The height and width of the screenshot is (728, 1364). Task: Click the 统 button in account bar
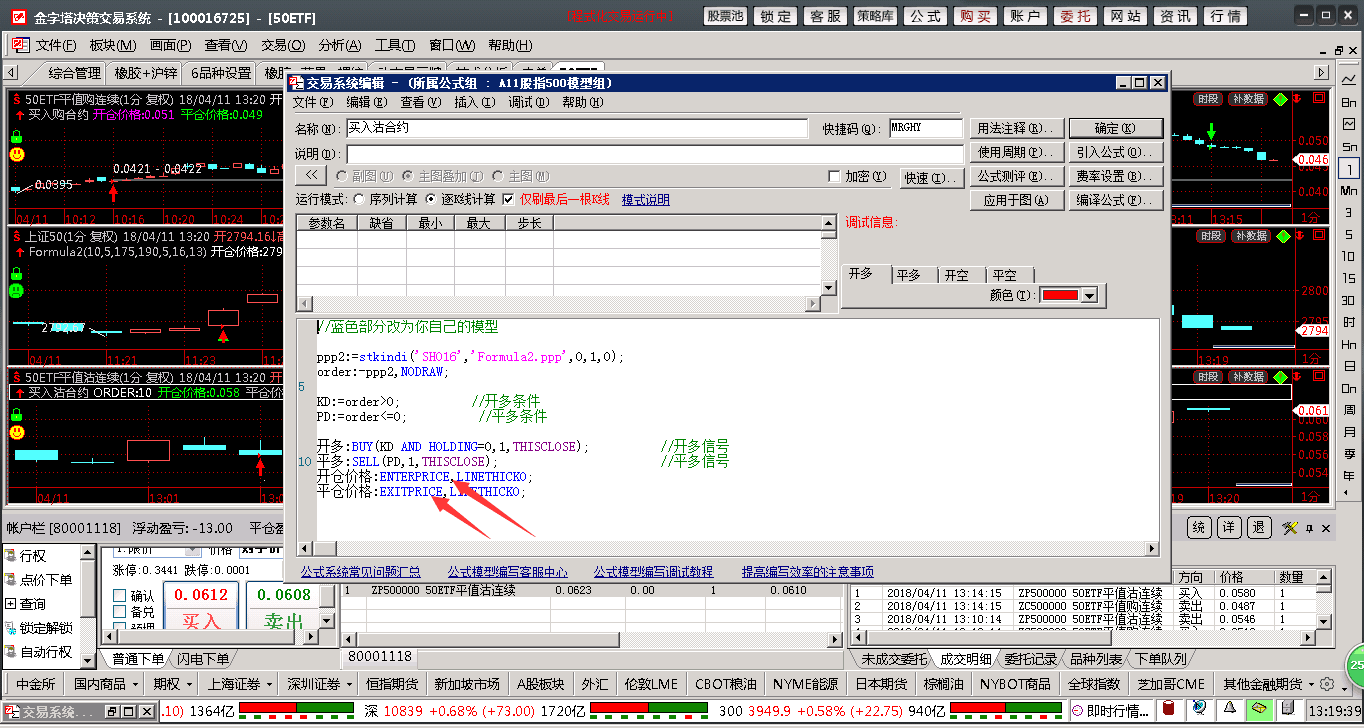1198,527
